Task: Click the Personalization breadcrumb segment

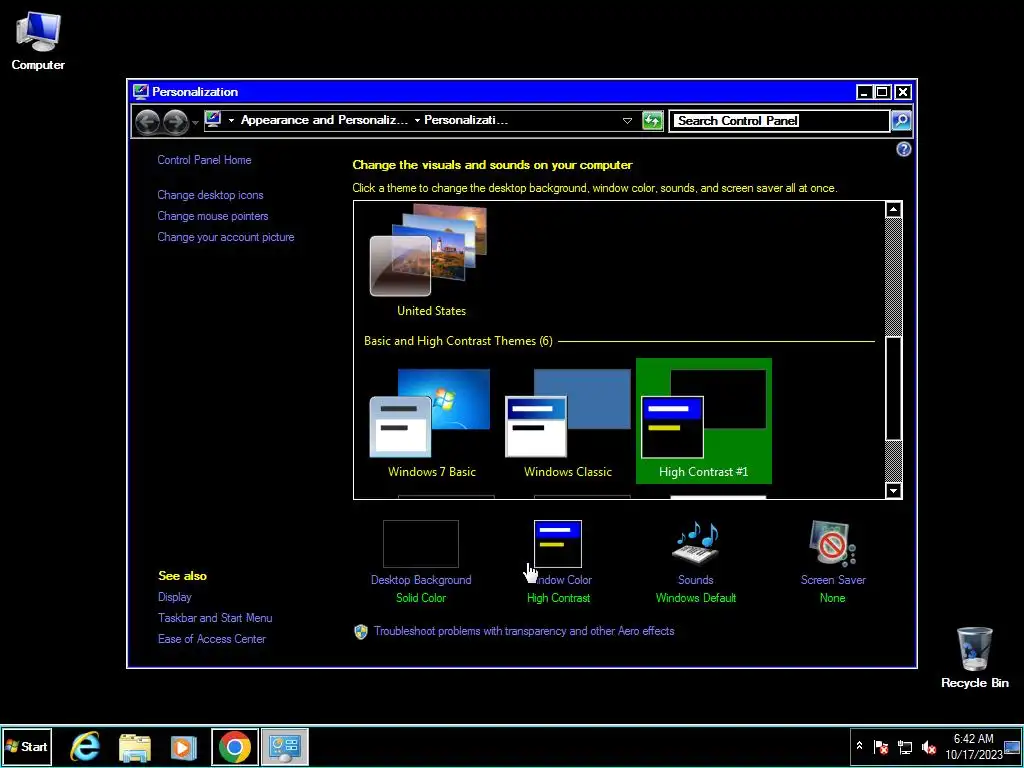Action: pyautogui.click(x=466, y=120)
